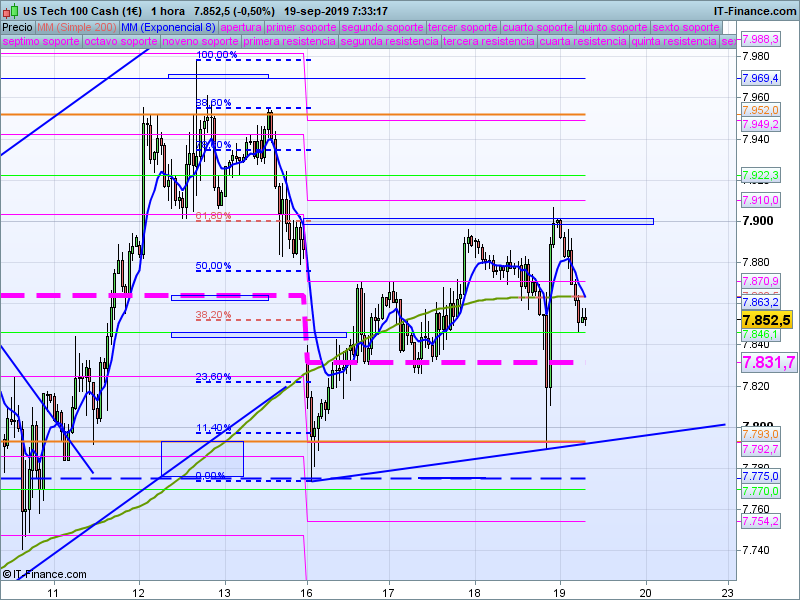The height and width of the screenshot is (600, 800).
Task: Select the tercer soporte indicator label
Action: [462, 28]
